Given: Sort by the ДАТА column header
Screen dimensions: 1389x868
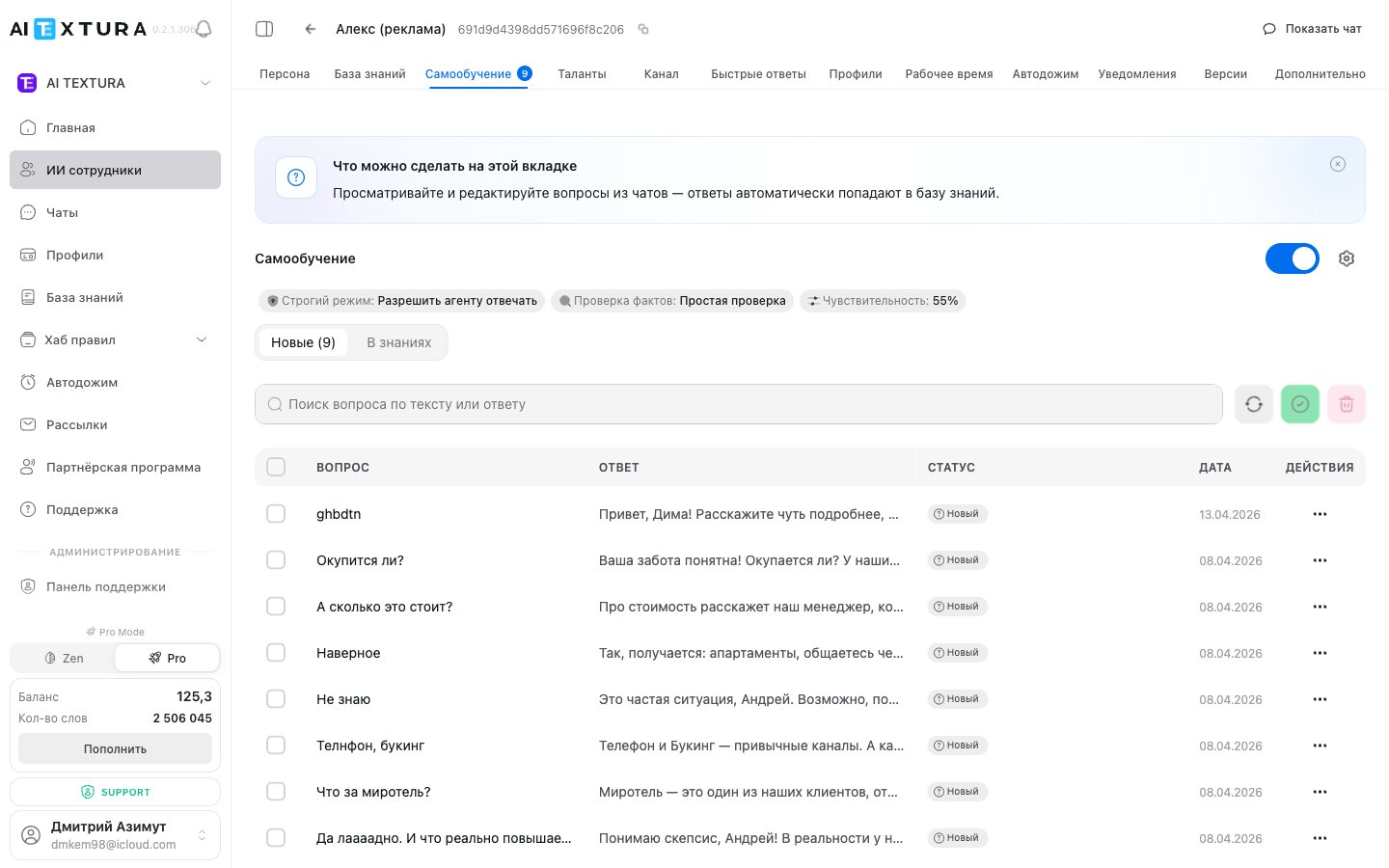Looking at the screenshot, I should tap(1214, 467).
